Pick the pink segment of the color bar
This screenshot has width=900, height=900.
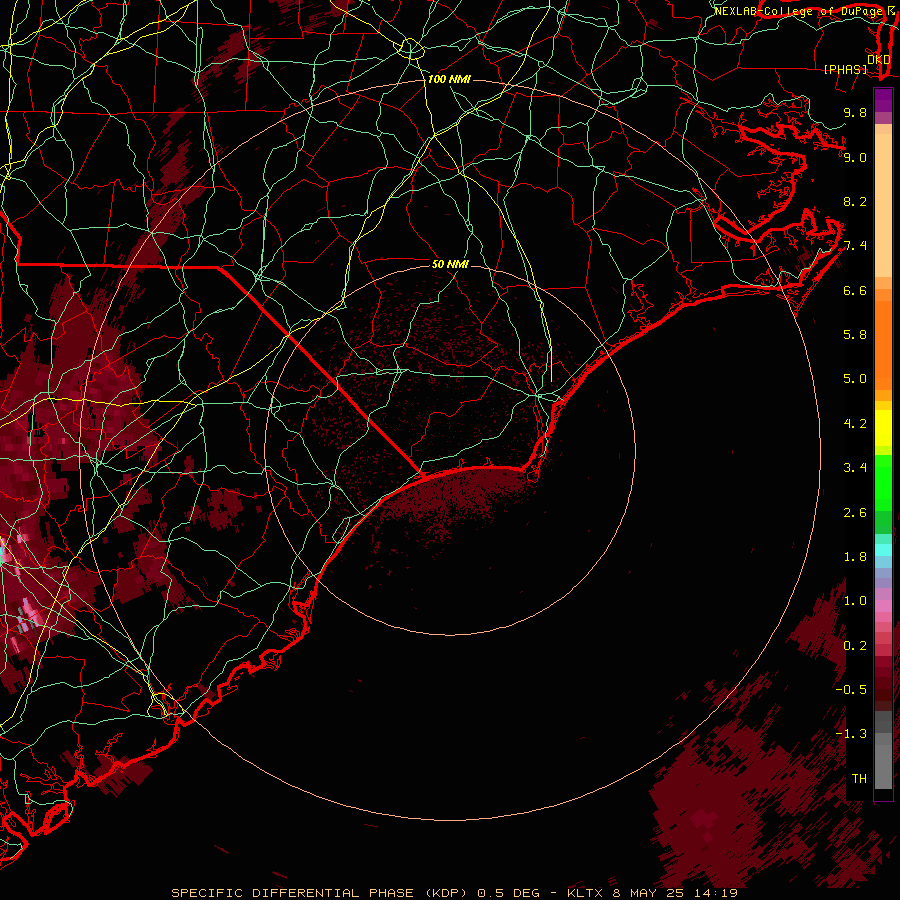[883, 606]
